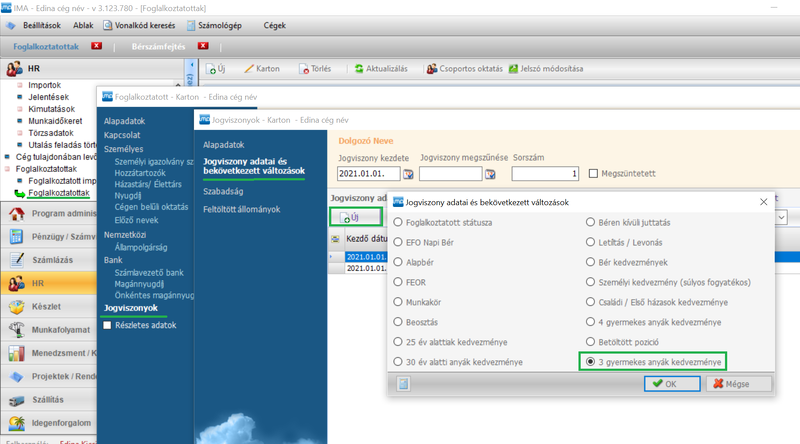Click the Aktualizálás refresh icon
The height and width of the screenshot is (444, 800).
point(360,69)
